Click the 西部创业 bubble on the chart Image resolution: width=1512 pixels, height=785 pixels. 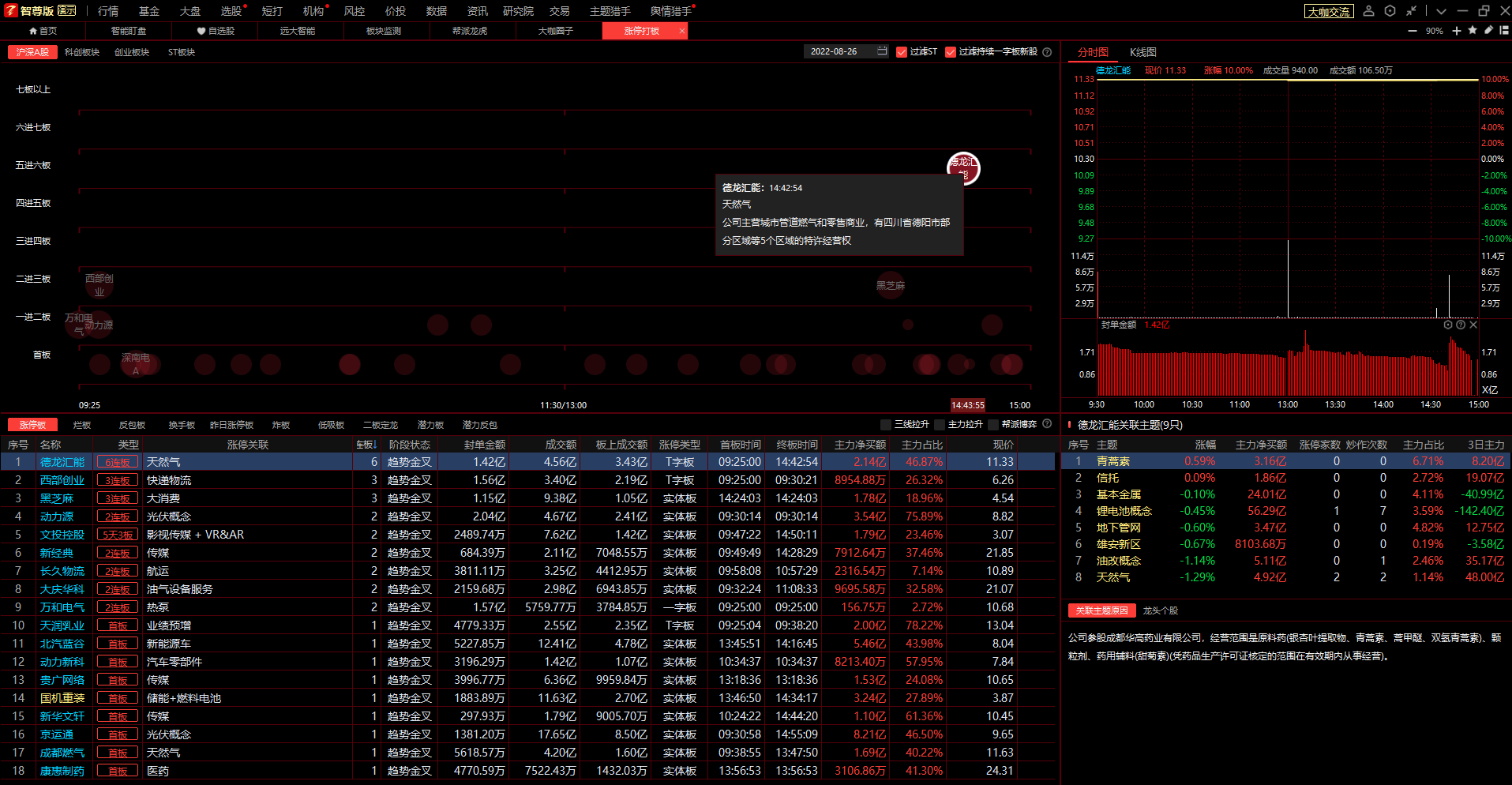99,285
